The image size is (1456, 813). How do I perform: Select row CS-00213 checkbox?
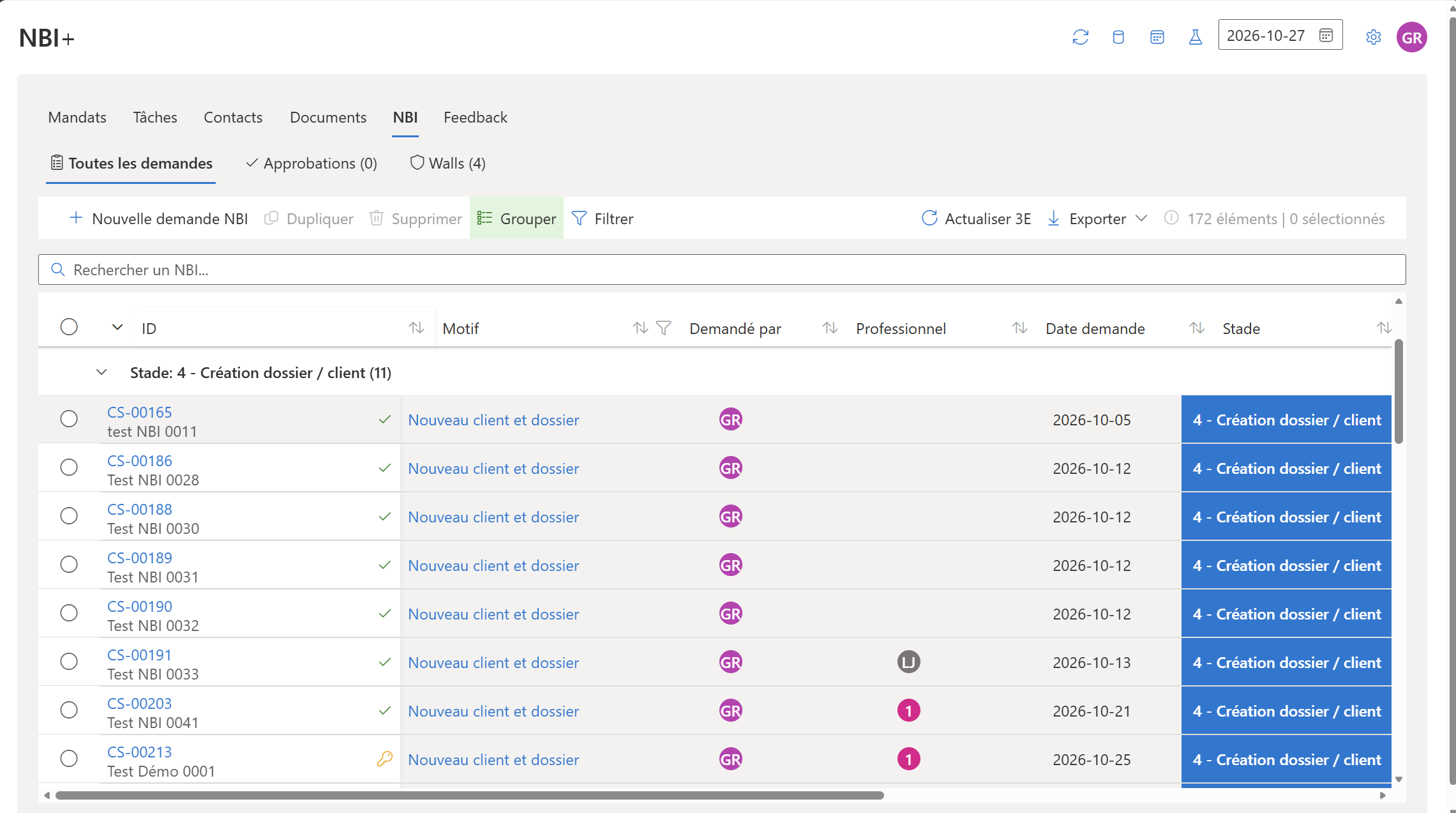[69, 759]
